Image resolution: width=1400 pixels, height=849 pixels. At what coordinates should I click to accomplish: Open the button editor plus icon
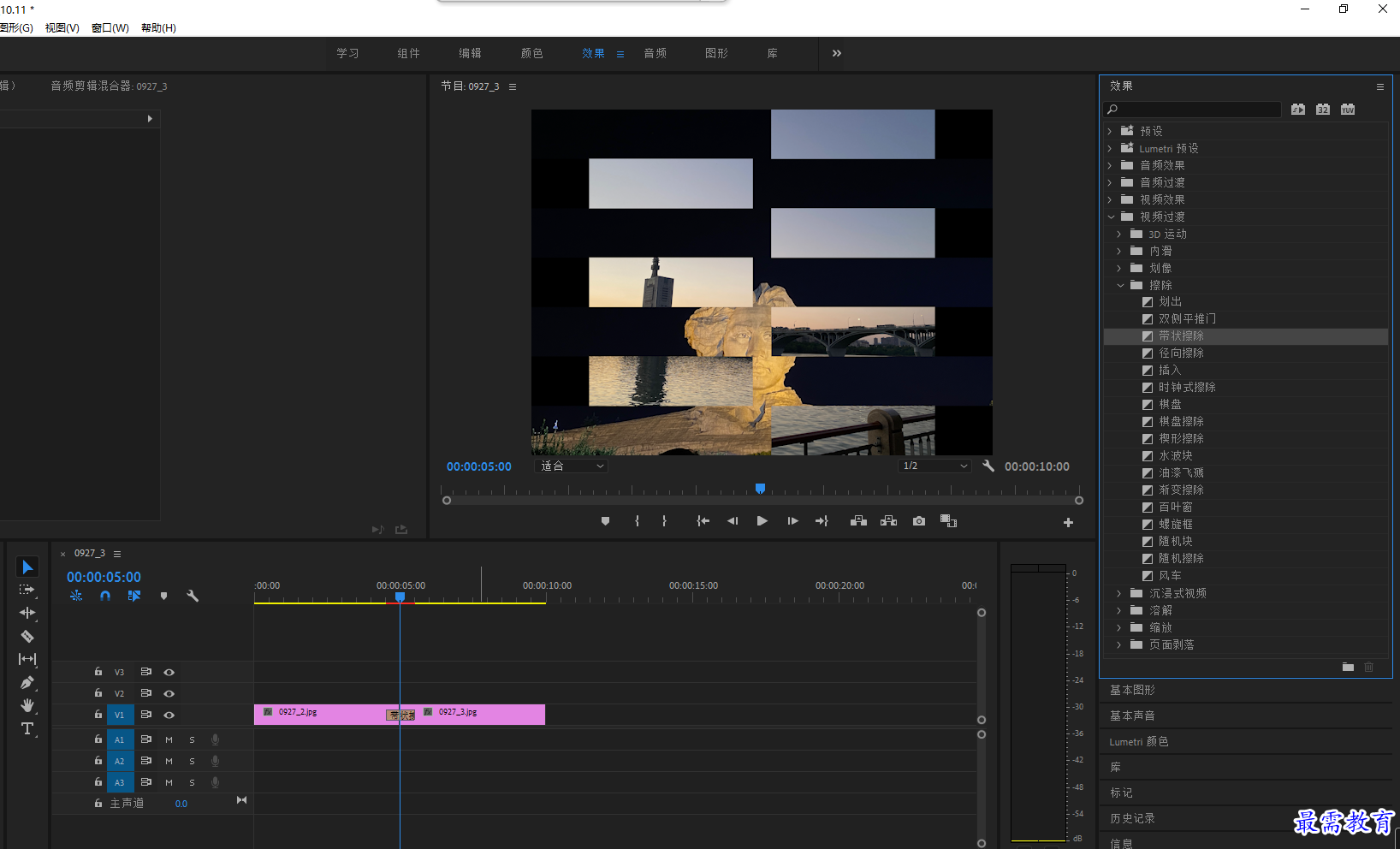tap(1068, 522)
